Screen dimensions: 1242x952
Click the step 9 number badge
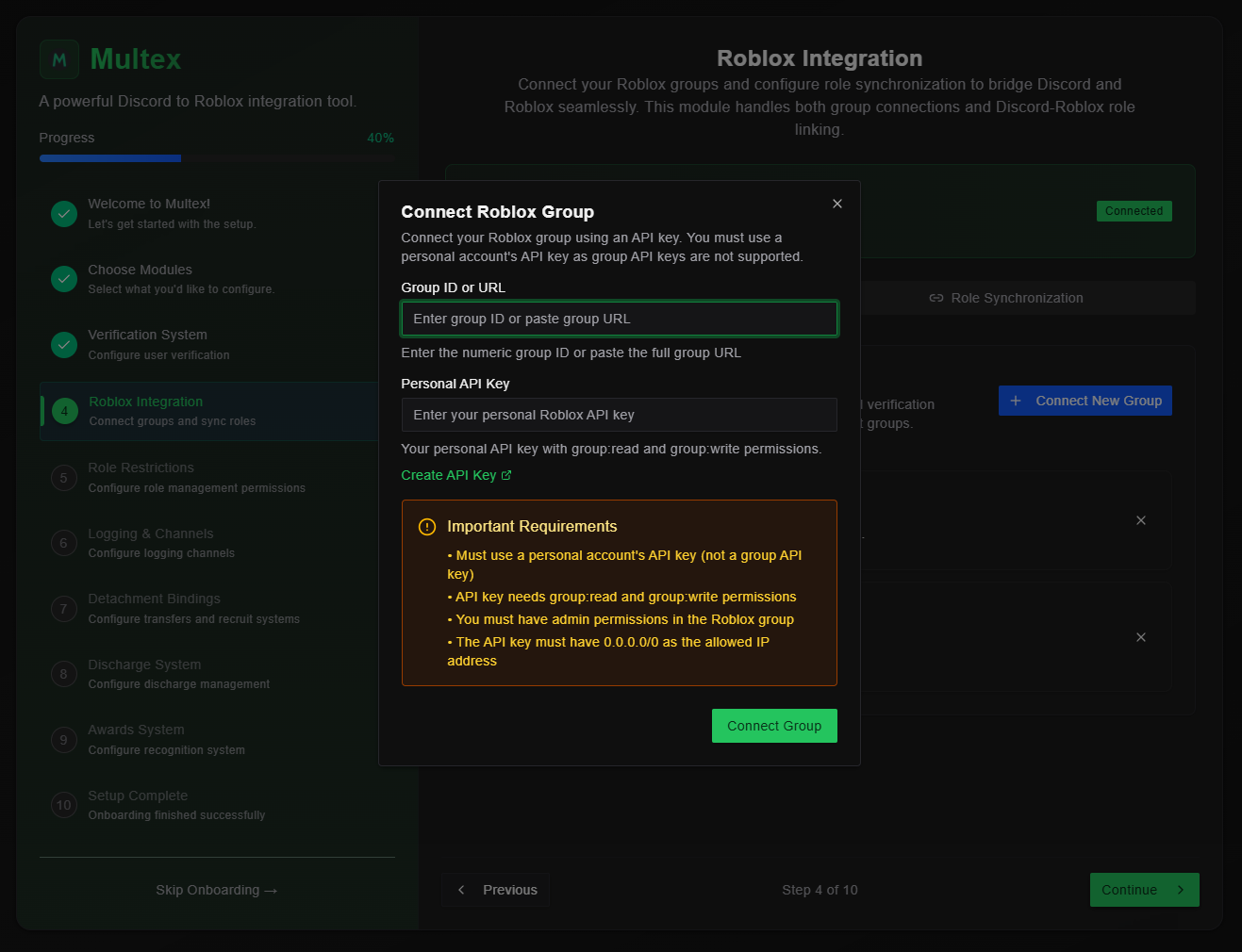tap(64, 740)
